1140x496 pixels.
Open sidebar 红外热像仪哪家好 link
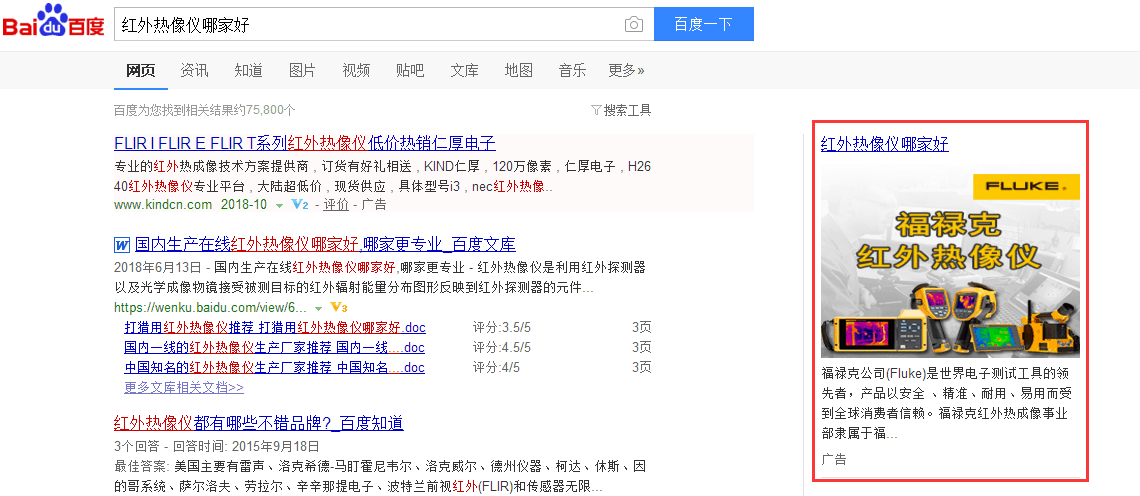click(885, 144)
